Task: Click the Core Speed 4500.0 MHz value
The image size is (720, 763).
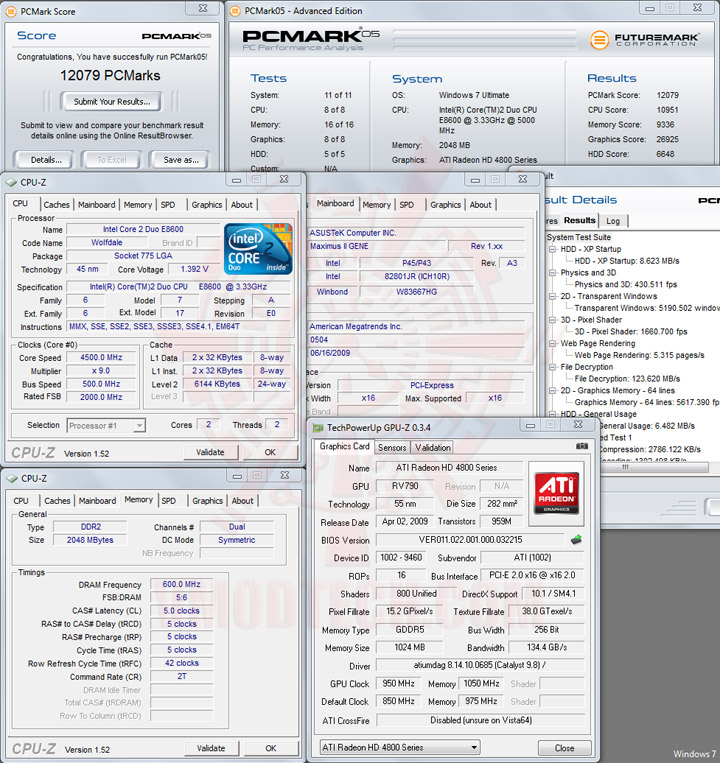Action: point(101,358)
